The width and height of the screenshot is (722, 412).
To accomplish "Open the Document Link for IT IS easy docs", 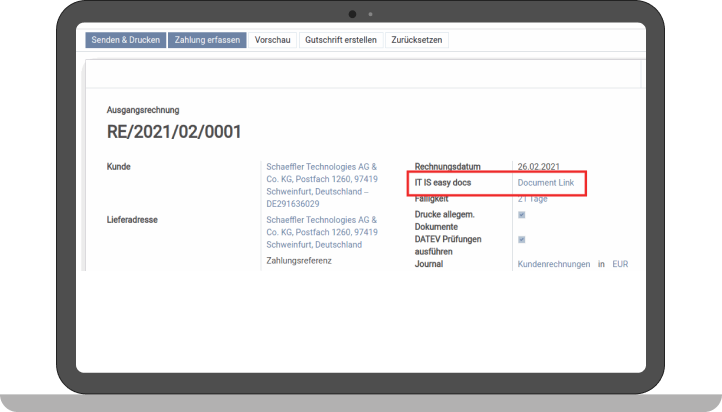I will [x=546, y=183].
